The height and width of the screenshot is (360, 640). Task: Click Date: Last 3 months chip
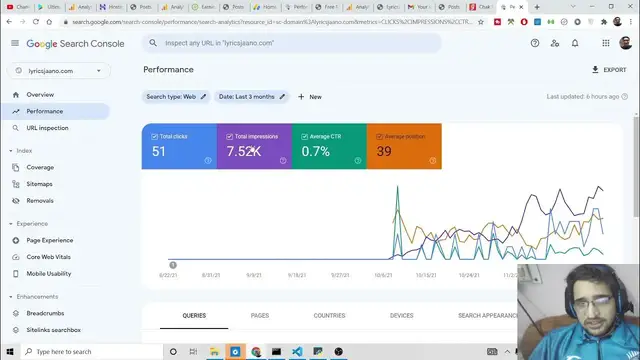252,97
